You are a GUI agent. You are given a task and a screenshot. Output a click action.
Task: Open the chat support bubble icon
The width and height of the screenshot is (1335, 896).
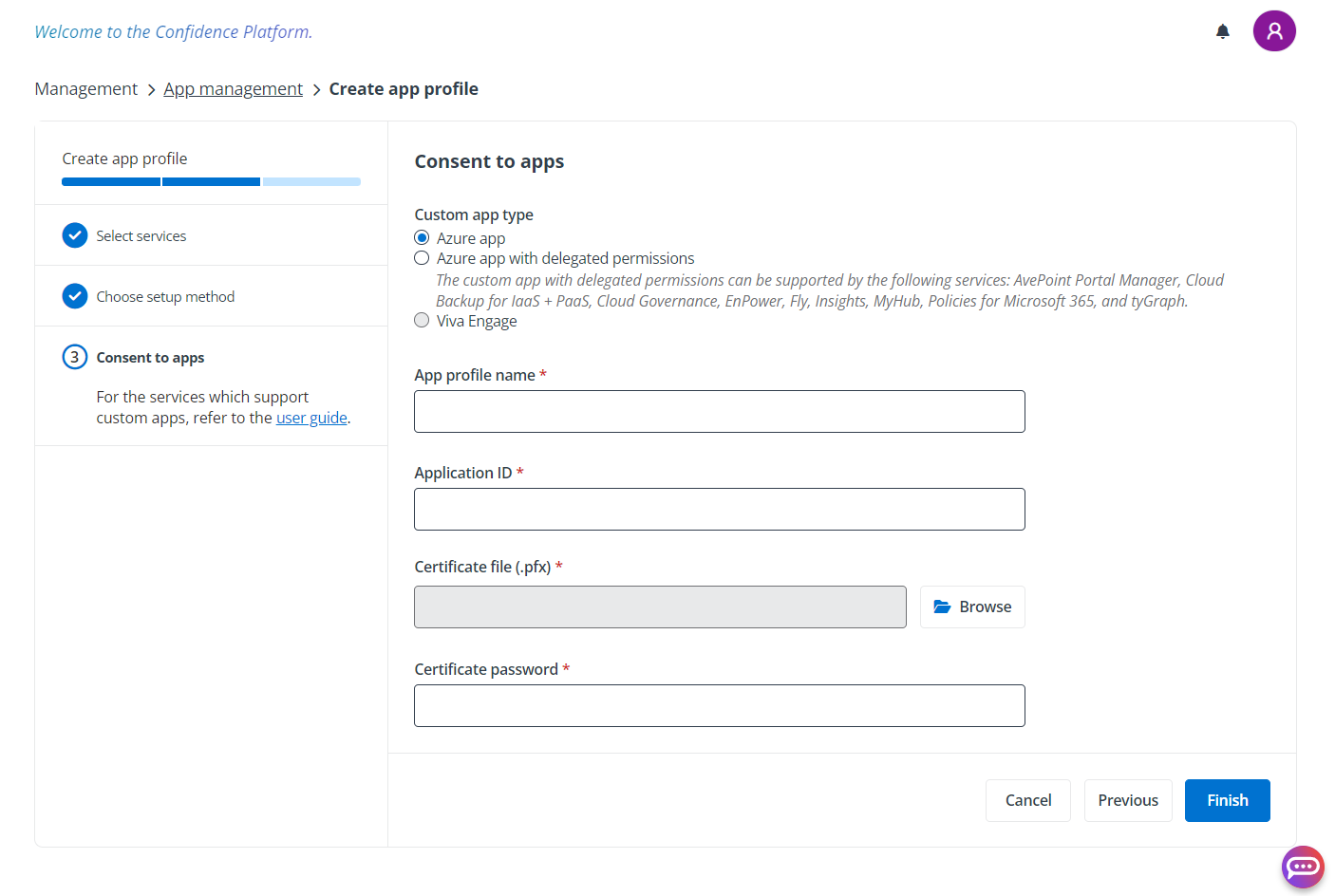click(x=1303, y=867)
